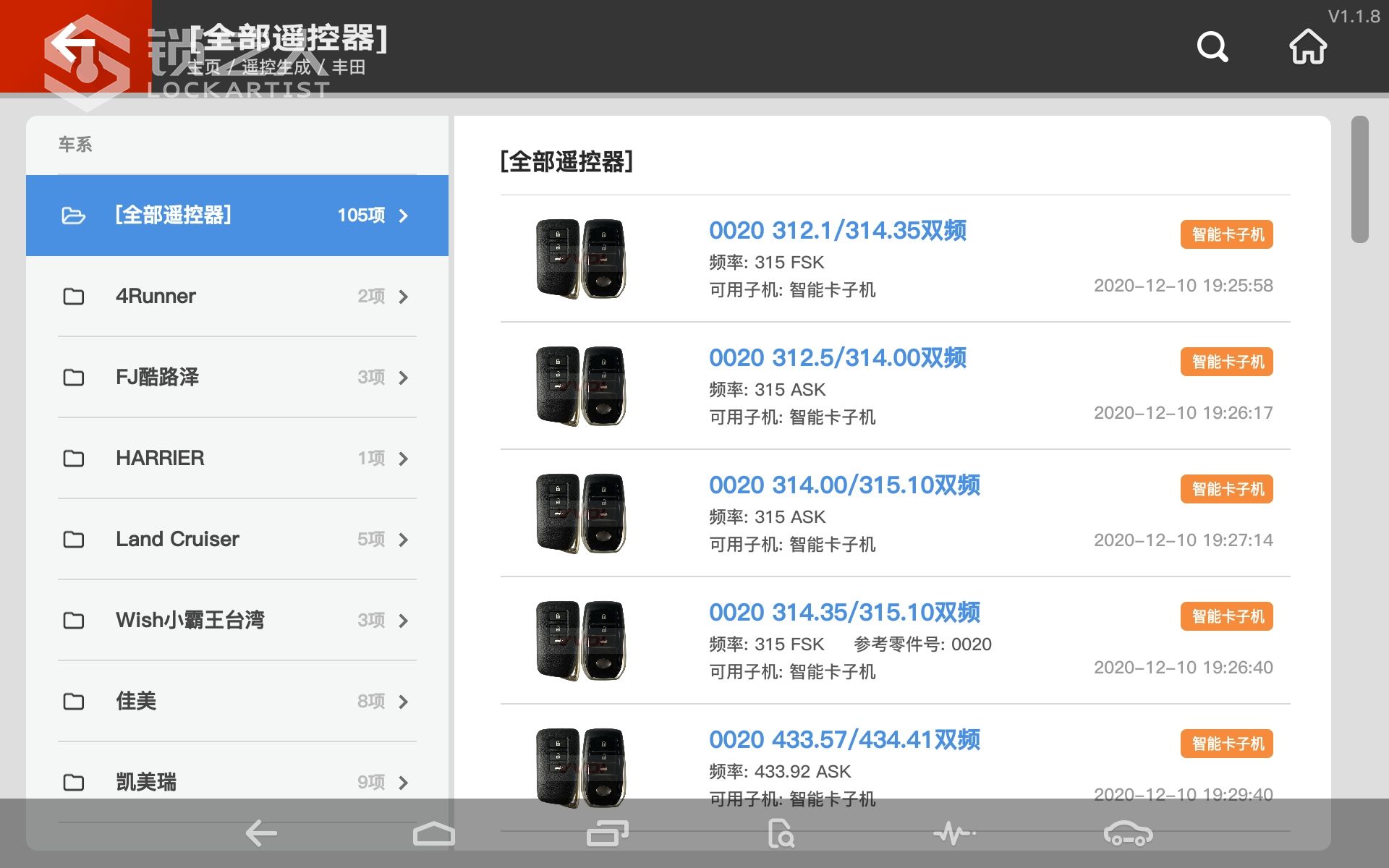This screenshot has height=868, width=1389.
Task: Tap the Android back navigation arrow
Action: click(261, 833)
